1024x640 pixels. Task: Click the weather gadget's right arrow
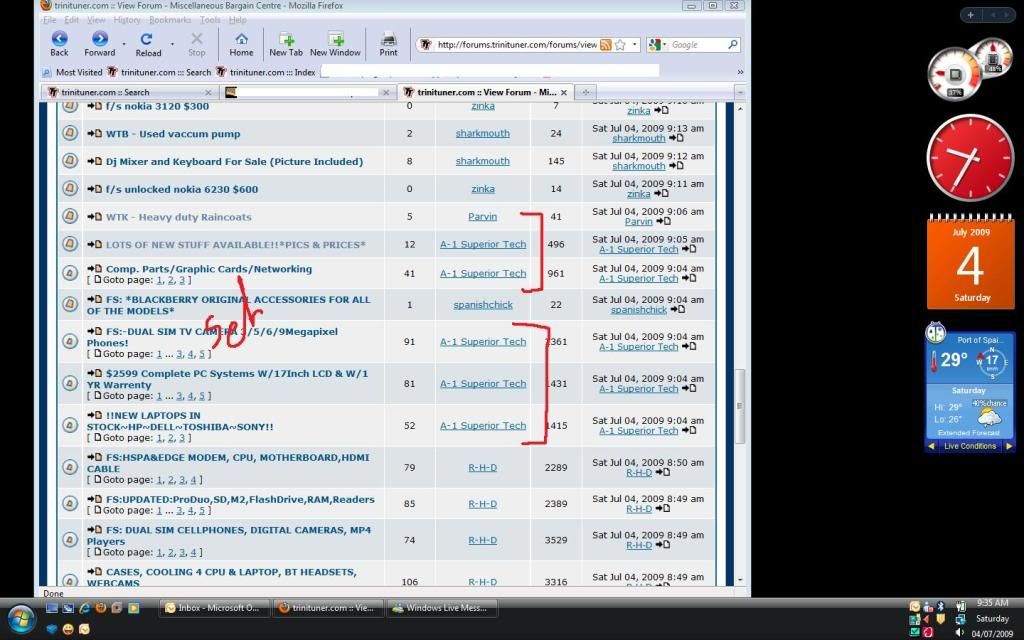point(1009,447)
